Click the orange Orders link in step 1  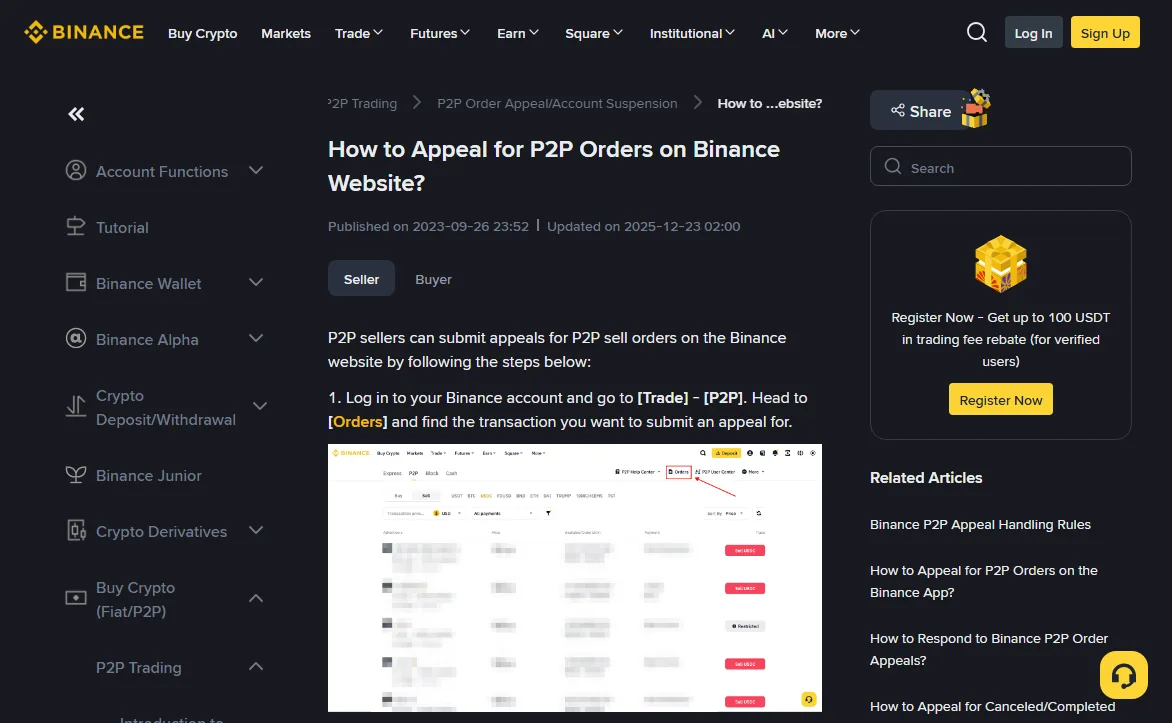357,421
